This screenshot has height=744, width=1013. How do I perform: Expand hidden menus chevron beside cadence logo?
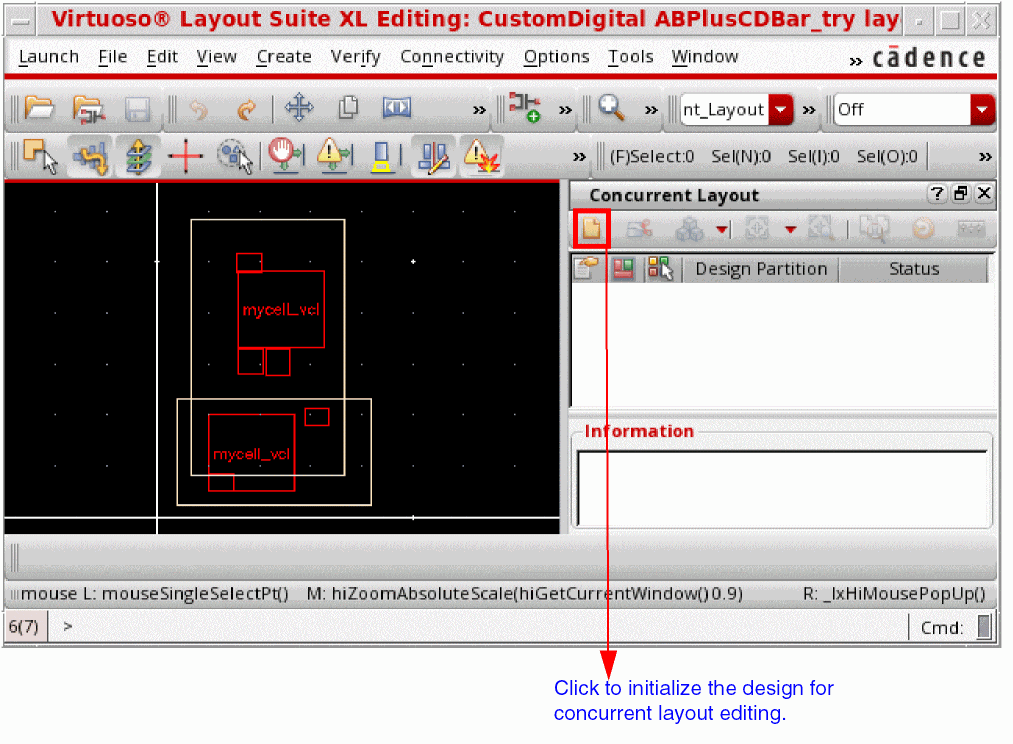coord(855,61)
